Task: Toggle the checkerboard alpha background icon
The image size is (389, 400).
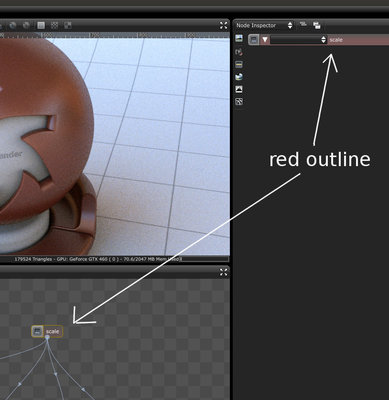Action: click(x=54, y=25)
